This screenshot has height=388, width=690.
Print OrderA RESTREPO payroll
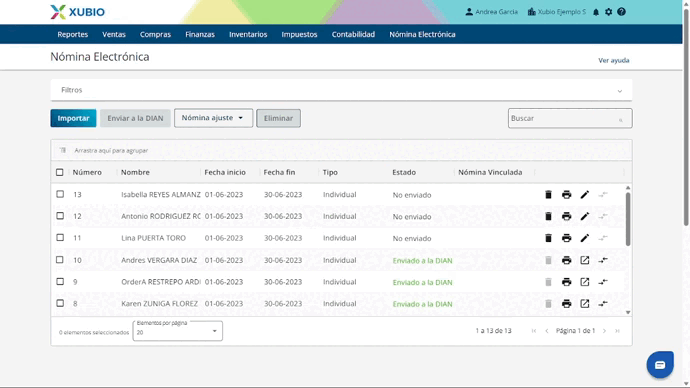tap(566, 282)
